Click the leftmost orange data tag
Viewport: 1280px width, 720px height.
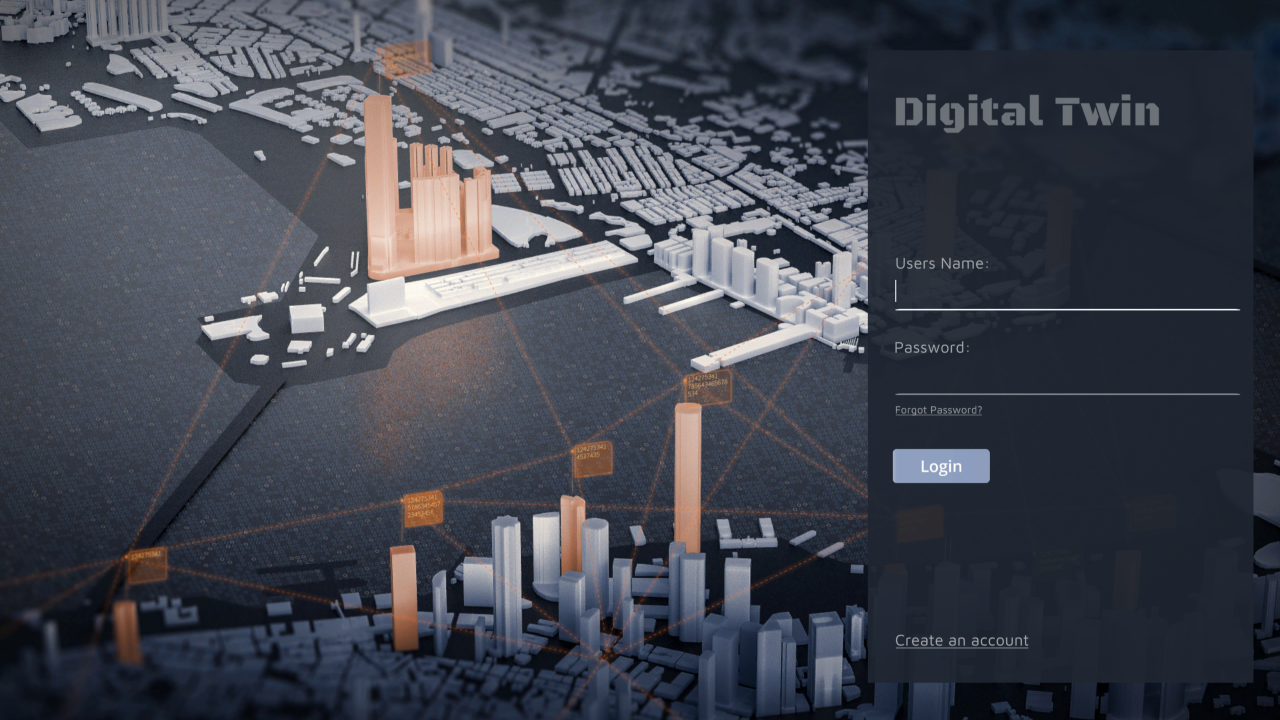pos(147,565)
